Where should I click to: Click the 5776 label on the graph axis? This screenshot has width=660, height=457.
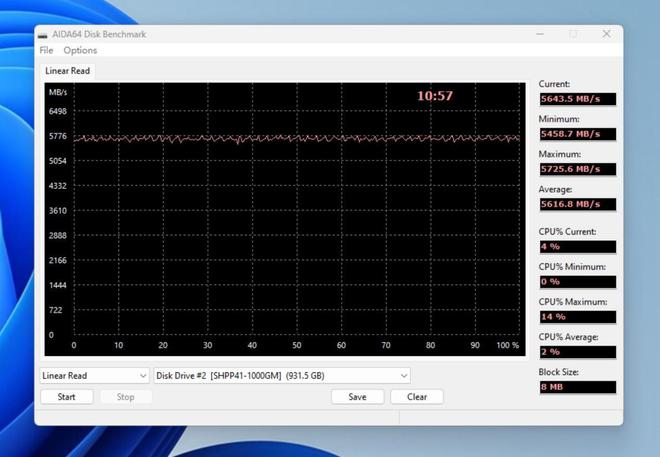[58, 136]
